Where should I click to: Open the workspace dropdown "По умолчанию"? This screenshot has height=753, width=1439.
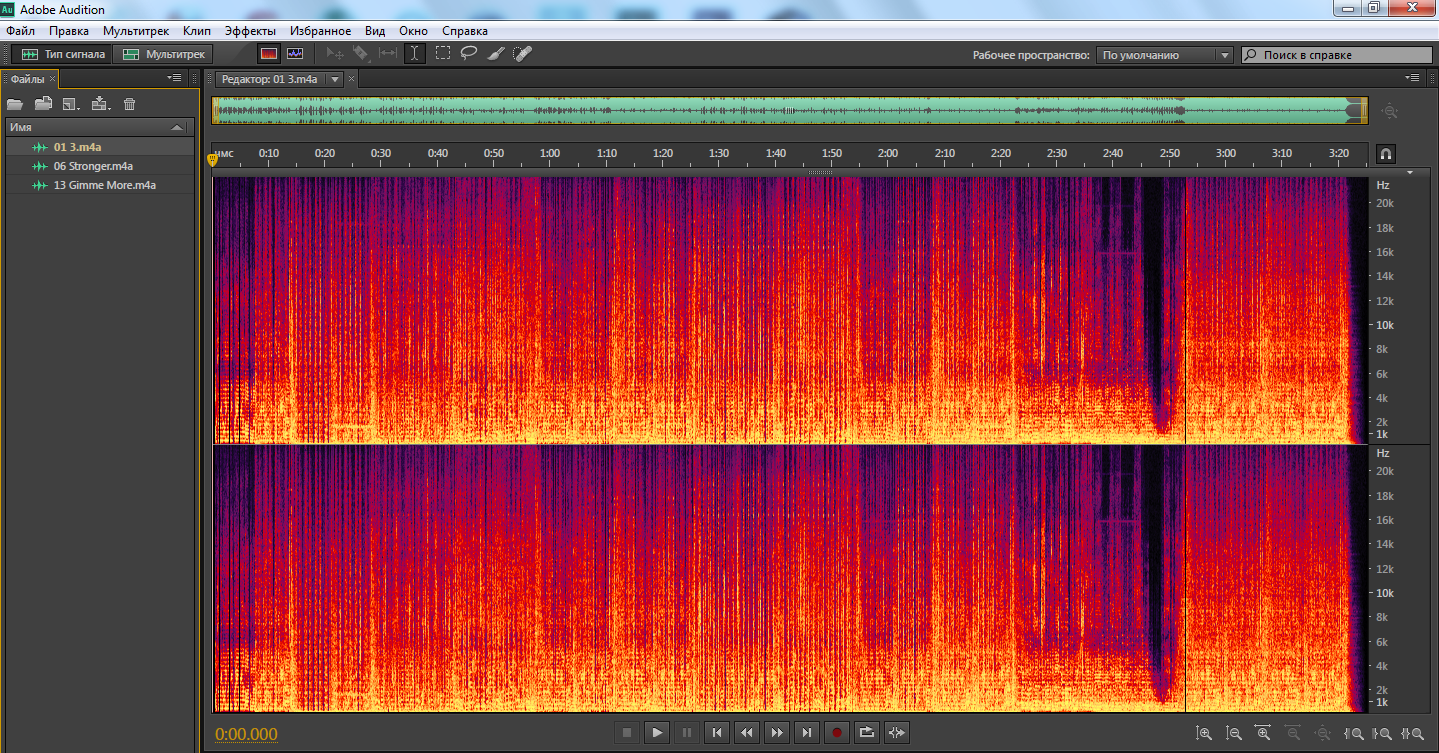(x=1164, y=55)
